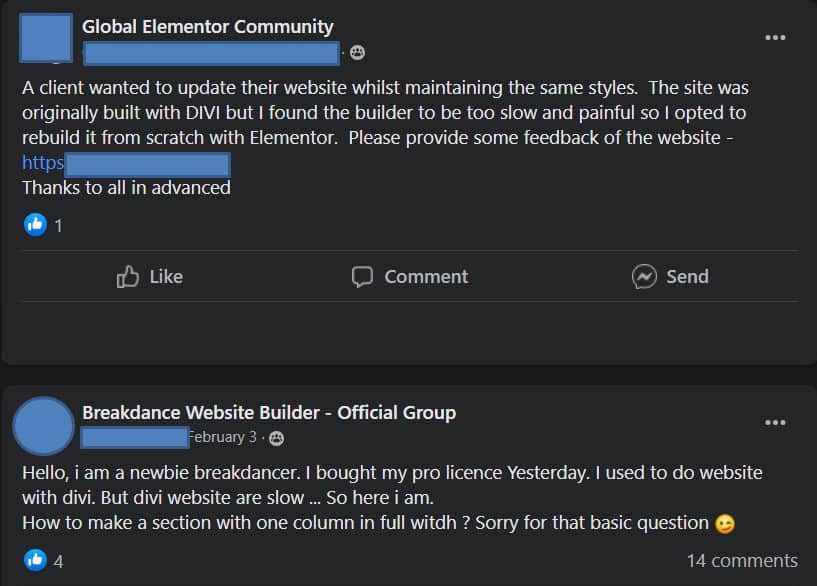
Task: Click the group audience icon on the Elementor post
Action: pos(357,53)
